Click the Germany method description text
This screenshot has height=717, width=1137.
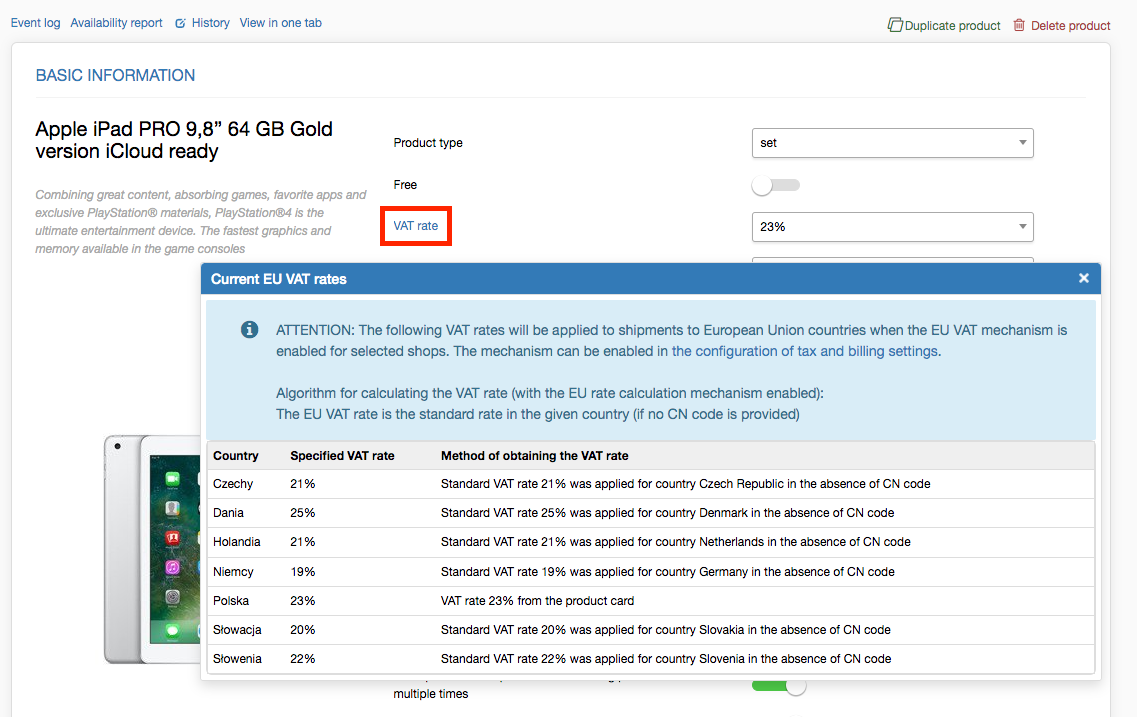(x=668, y=572)
